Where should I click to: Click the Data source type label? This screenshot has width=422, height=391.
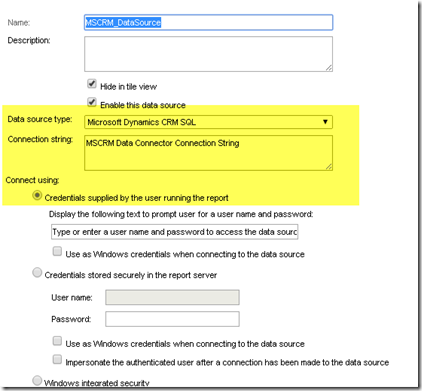(x=40, y=119)
